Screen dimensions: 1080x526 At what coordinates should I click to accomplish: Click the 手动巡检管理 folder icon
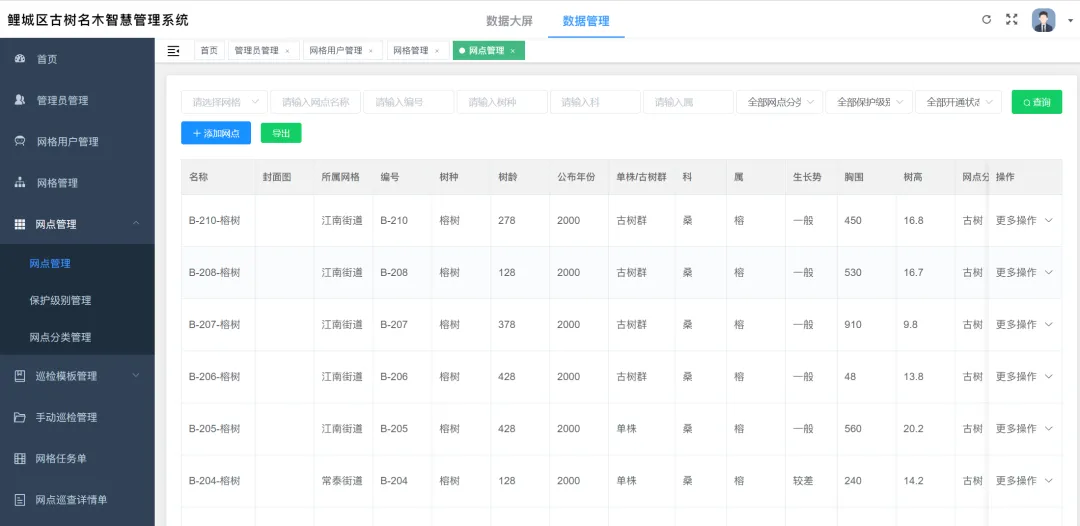(x=20, y=417)
